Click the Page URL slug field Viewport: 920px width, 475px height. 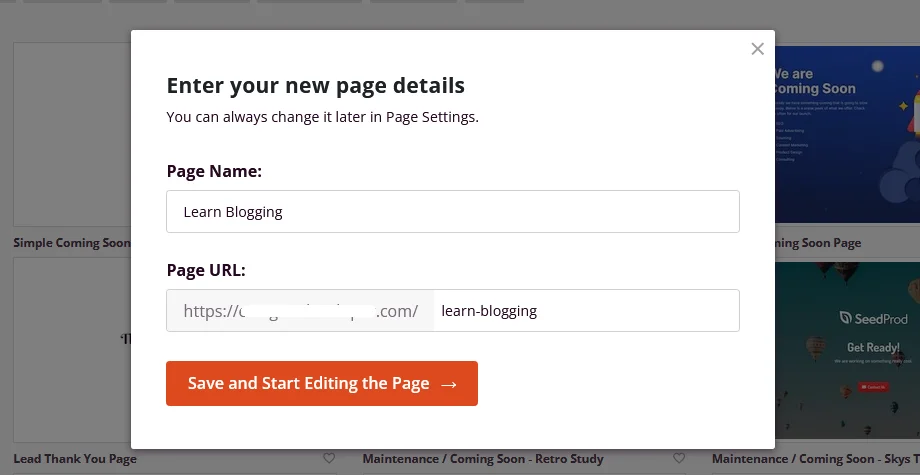tap(586, 310)
